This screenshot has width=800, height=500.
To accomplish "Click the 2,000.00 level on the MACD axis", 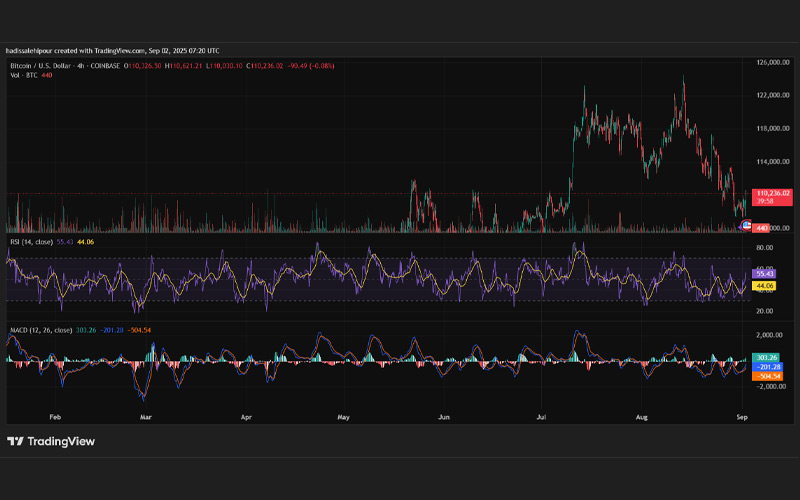I will pyautogui.click(x=769, y=335).
